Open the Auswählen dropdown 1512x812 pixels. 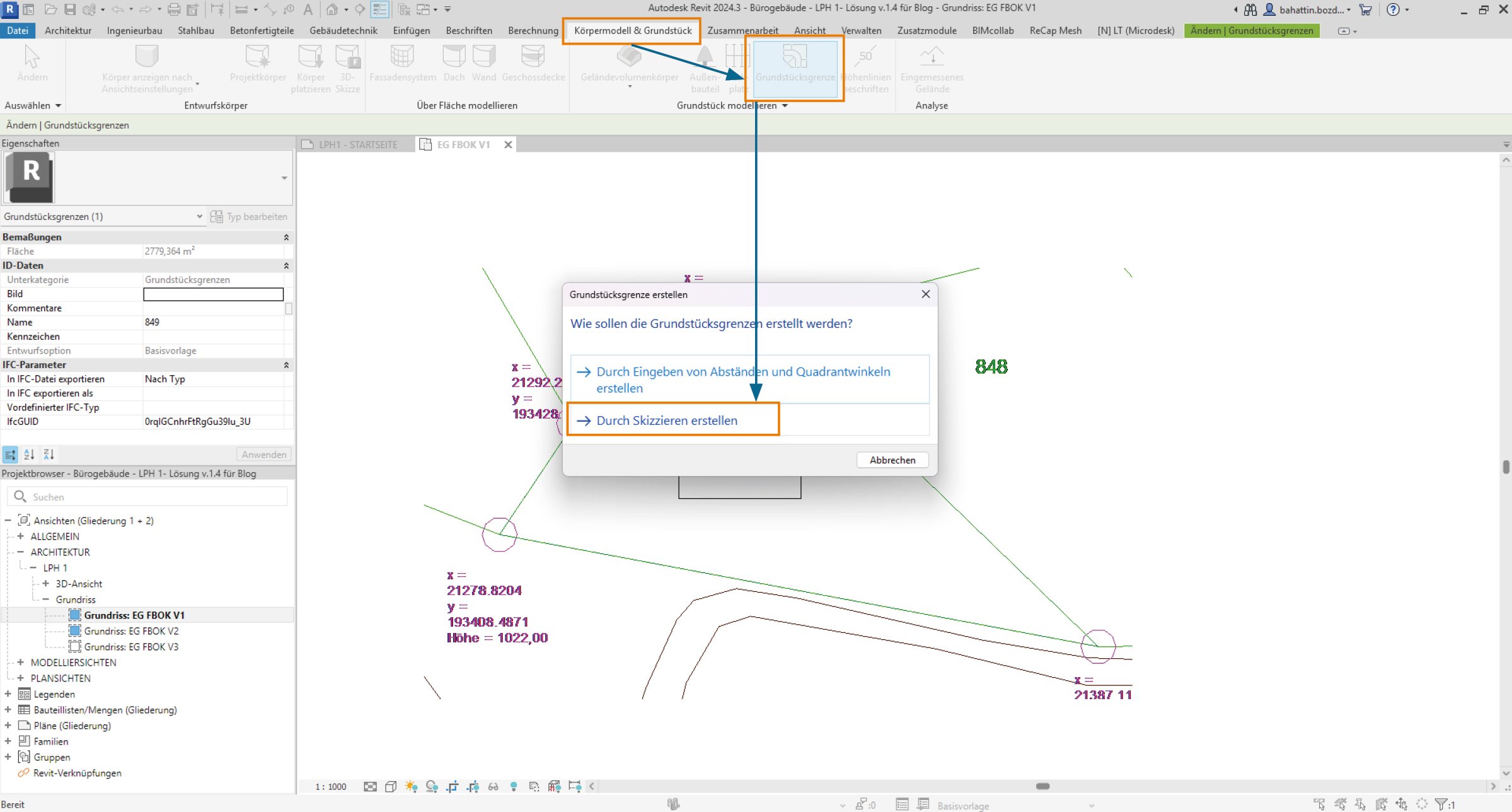pos(33,105)
